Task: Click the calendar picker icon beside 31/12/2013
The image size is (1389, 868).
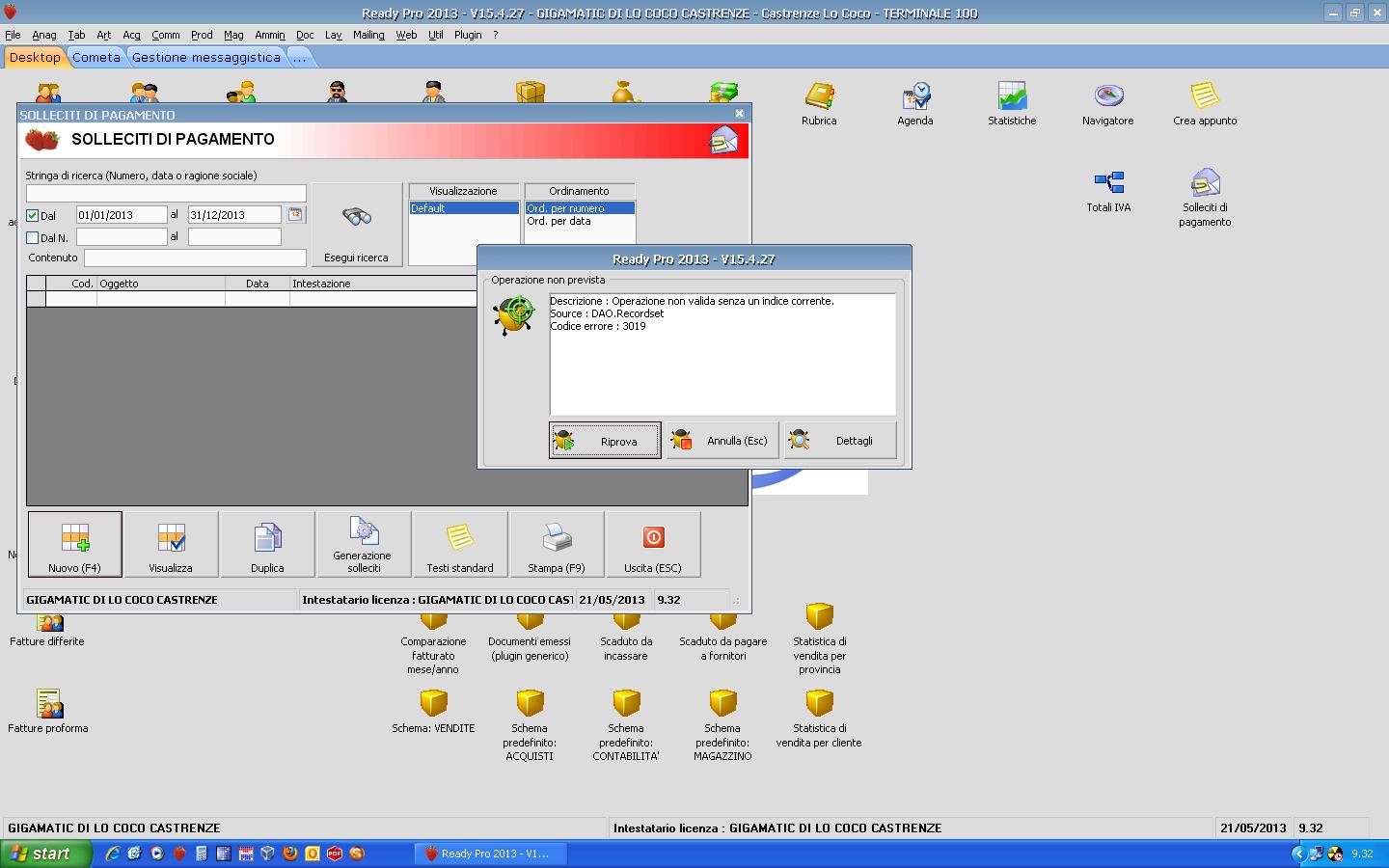Action: point(295,215)
